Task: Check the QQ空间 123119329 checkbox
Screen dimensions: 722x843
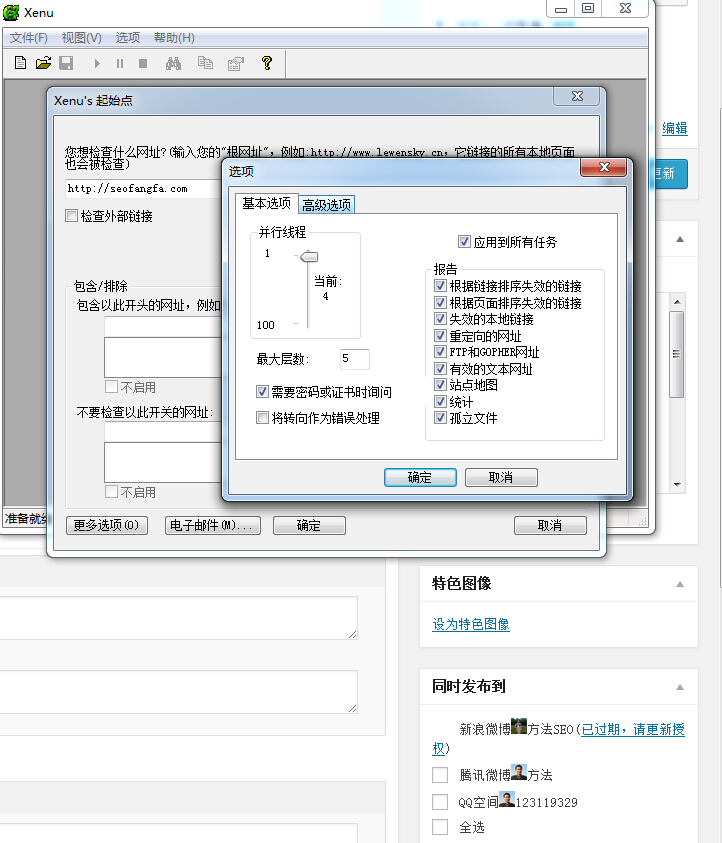Action: [440, 802]
